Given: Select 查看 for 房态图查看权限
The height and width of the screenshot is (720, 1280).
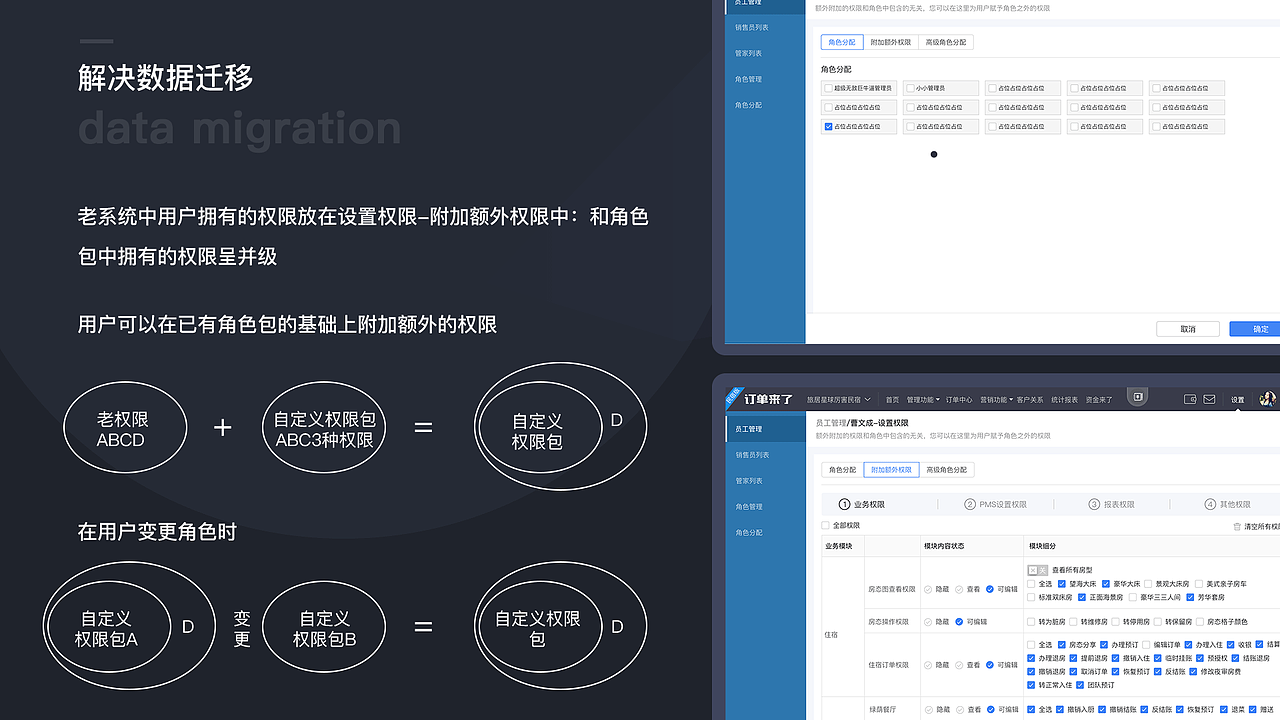Looking at the screenshot, I should pyautogui.click(x=959, y=590).
